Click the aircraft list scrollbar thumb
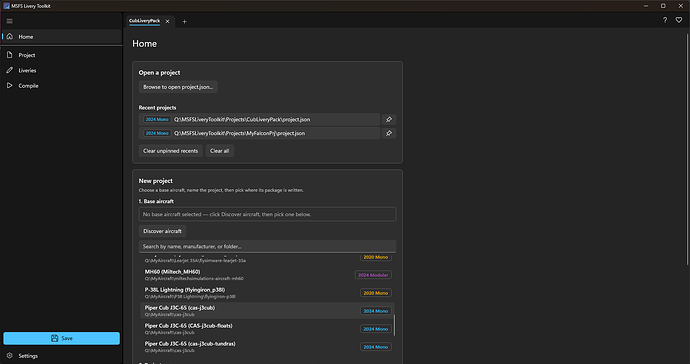Screen dimensions: 690x364 394,325
